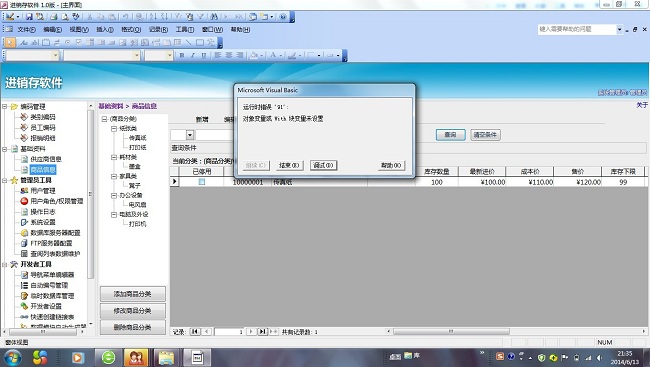Image resolution: width=650 pixels, height=367 pixels.
Task: Select the Label (Aa) toolbox control
Action: pos(24,42)
